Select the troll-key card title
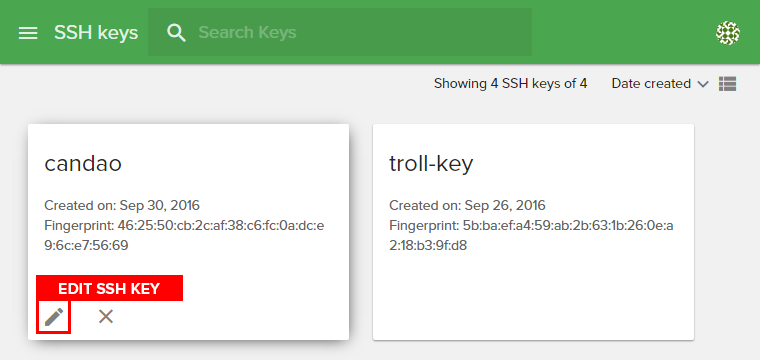Screen dimensions: 760x360 click(431, 164)
